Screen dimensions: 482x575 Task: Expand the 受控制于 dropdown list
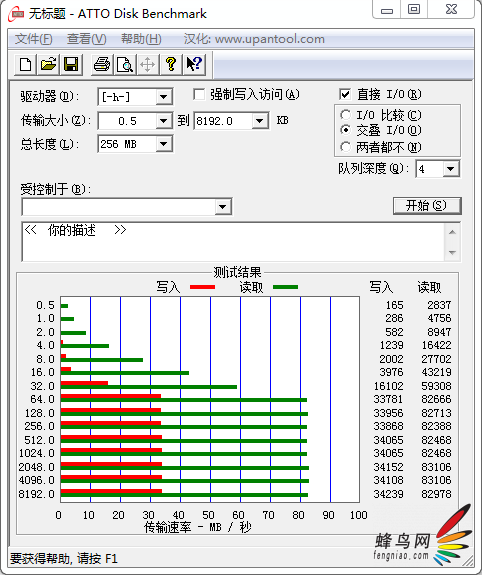(223, 207)
